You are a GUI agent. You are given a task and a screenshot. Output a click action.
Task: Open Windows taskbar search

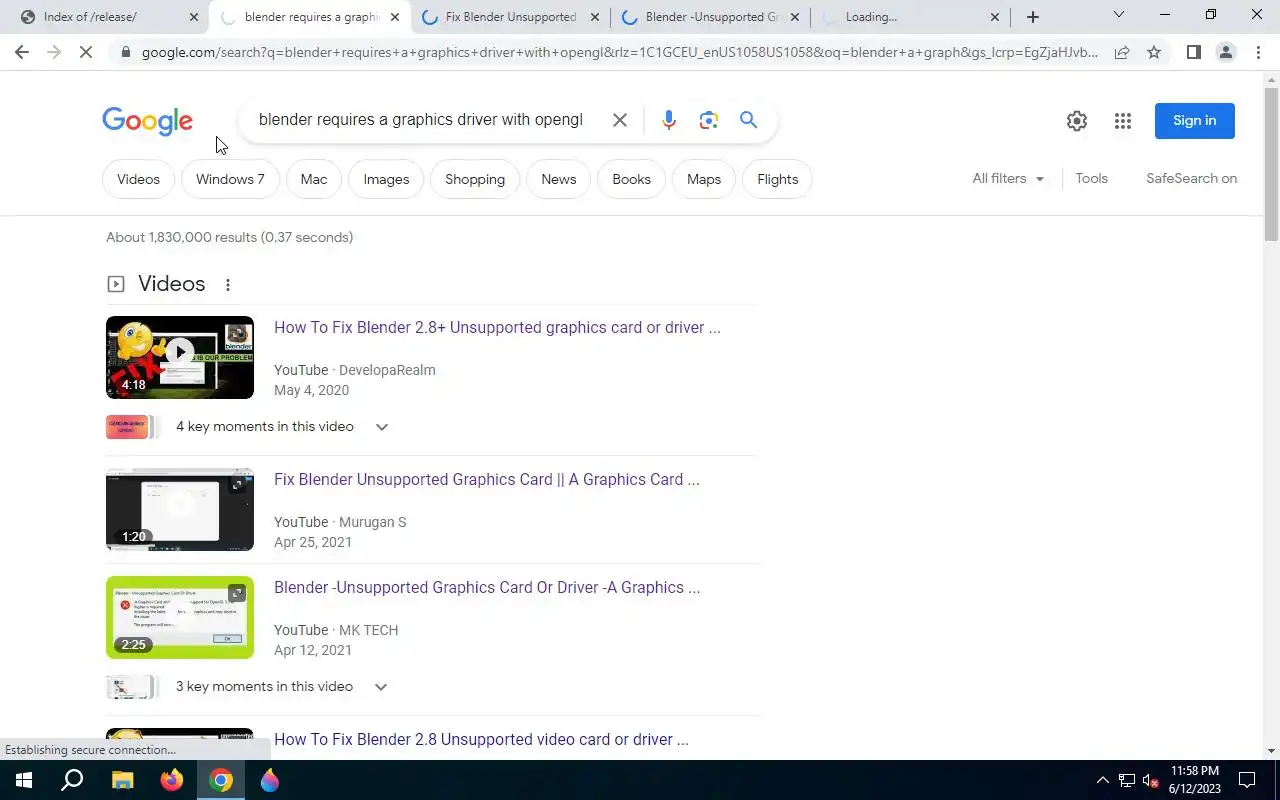coord(72,780)
